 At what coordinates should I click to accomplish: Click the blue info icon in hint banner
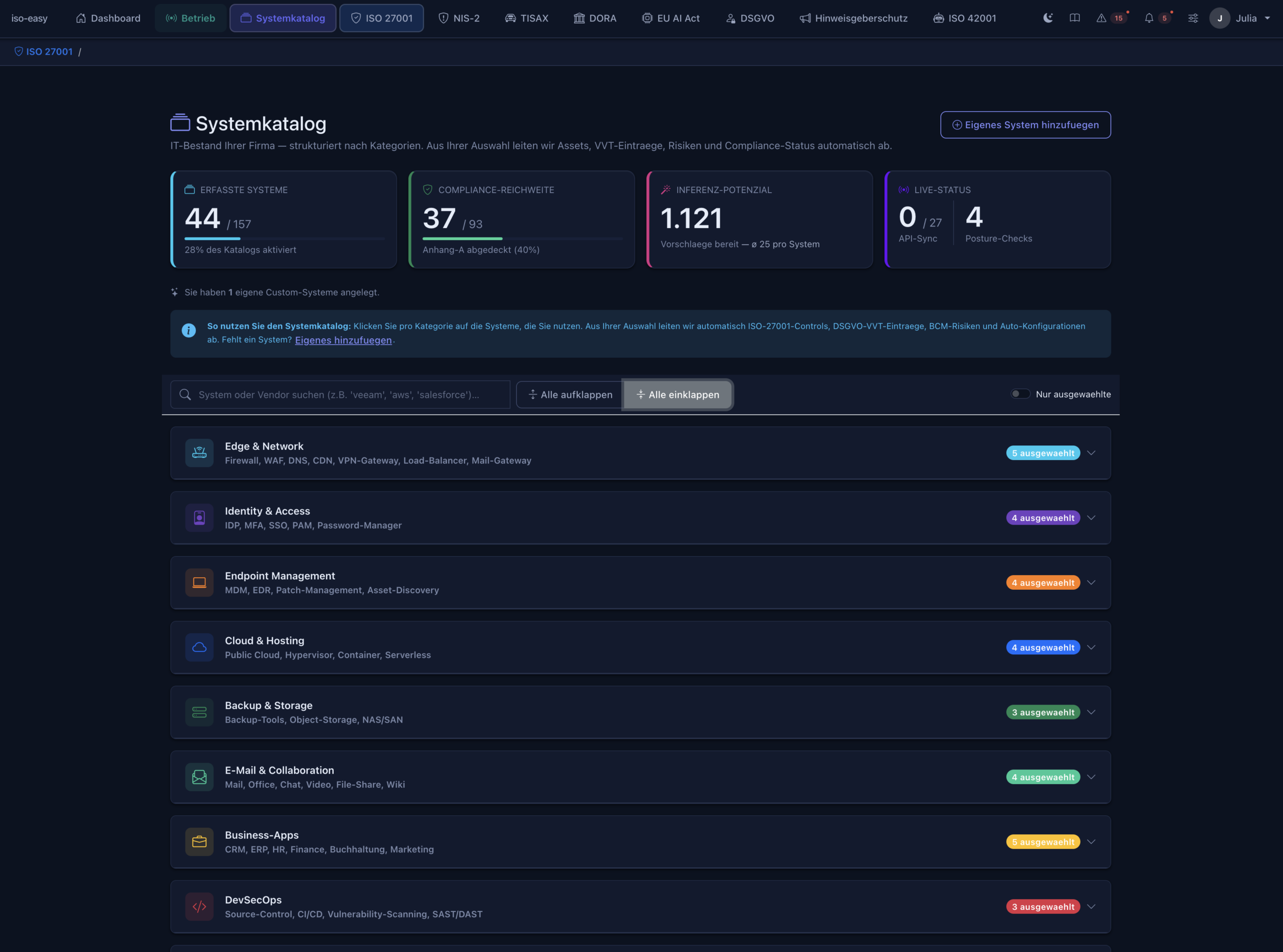[x=188, y=330]
